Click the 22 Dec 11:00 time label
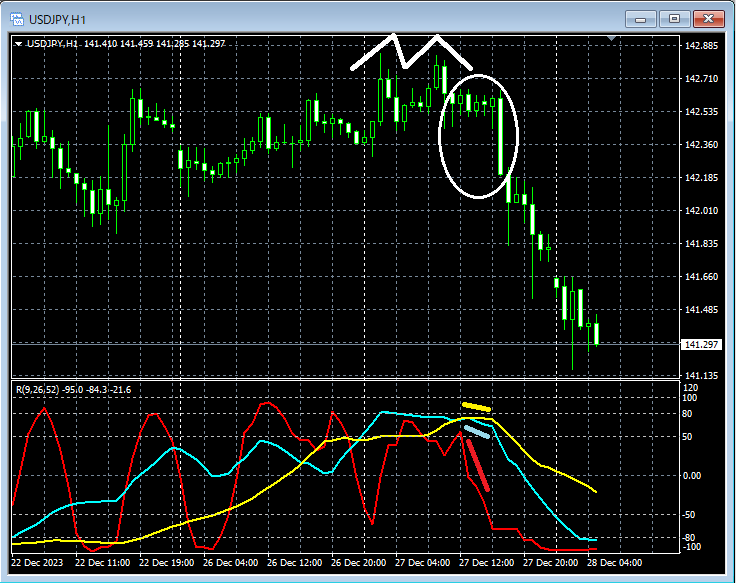737x583 pixels. (x=102, y=563)
